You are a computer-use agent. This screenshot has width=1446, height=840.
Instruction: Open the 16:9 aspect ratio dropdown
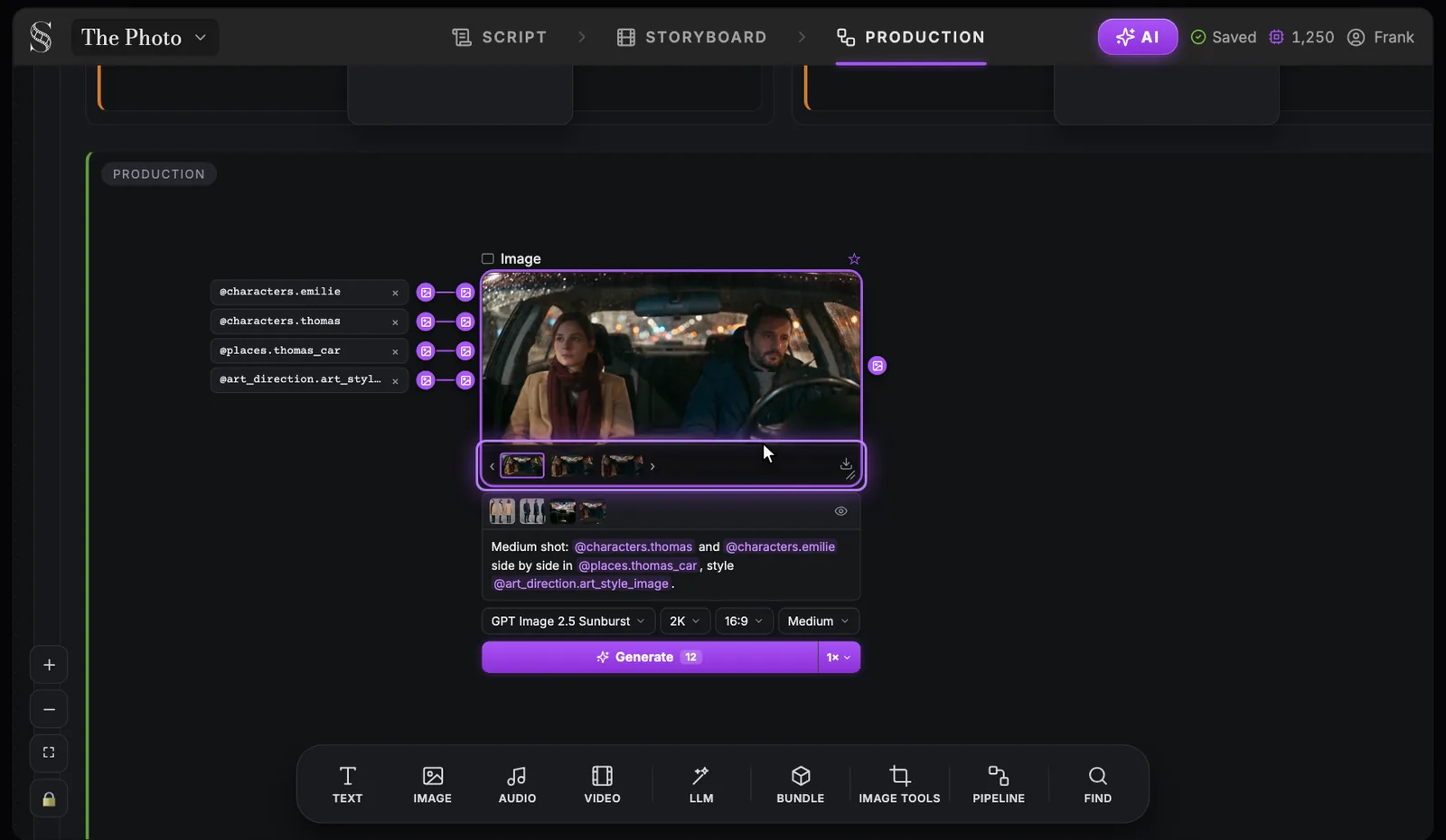click(x=743, y=621)
